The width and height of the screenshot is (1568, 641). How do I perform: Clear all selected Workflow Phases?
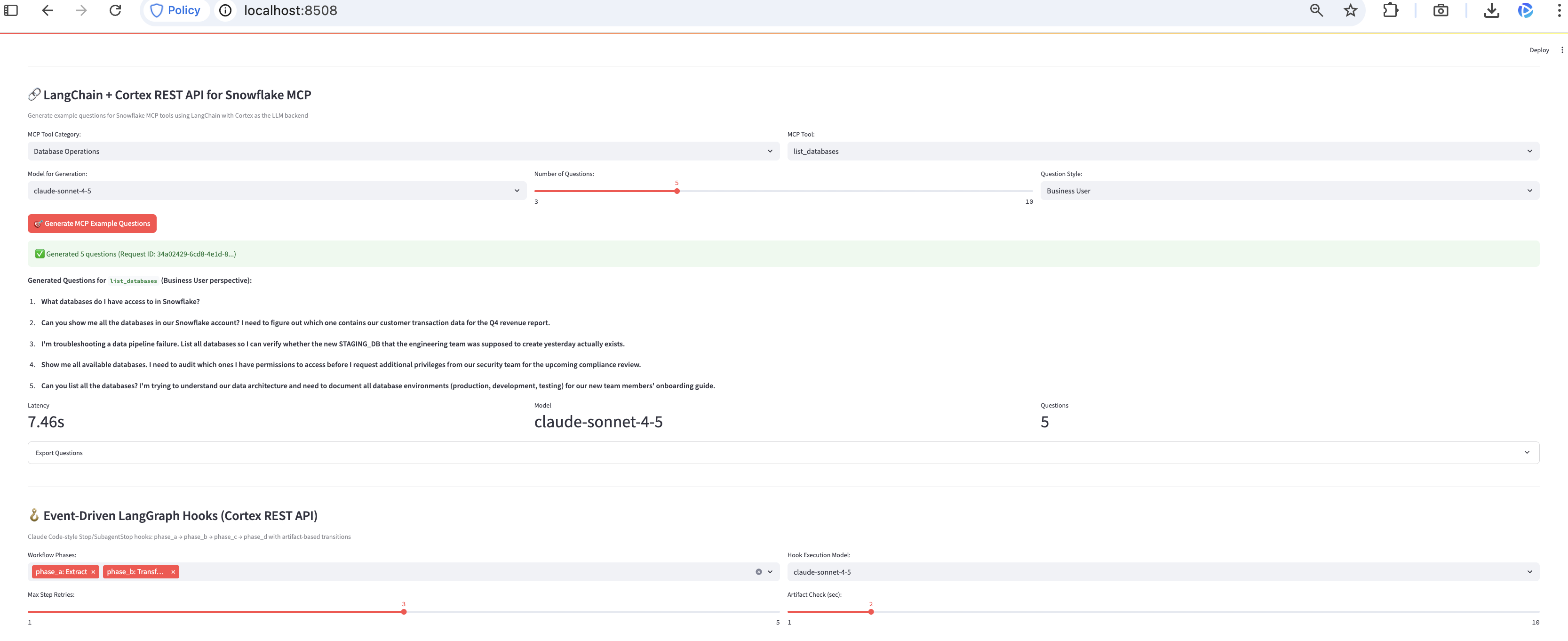point(758,572)
